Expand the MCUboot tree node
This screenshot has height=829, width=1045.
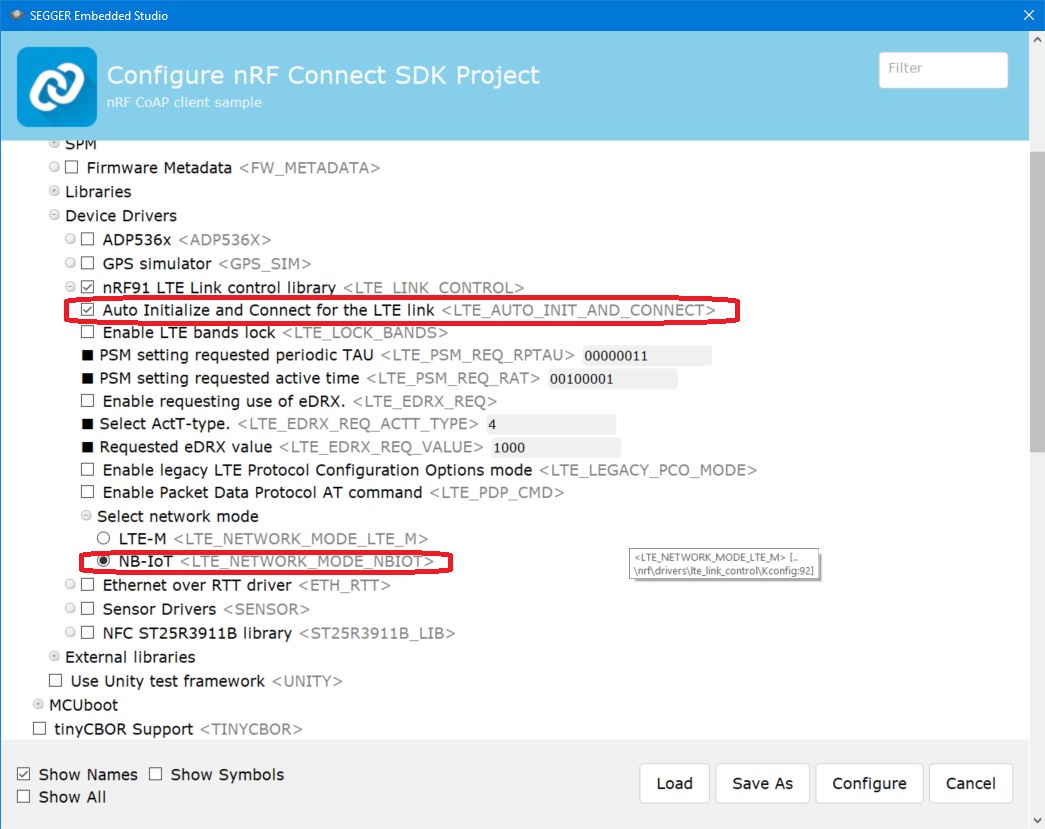pyautogui.click(x=38, y=706)
